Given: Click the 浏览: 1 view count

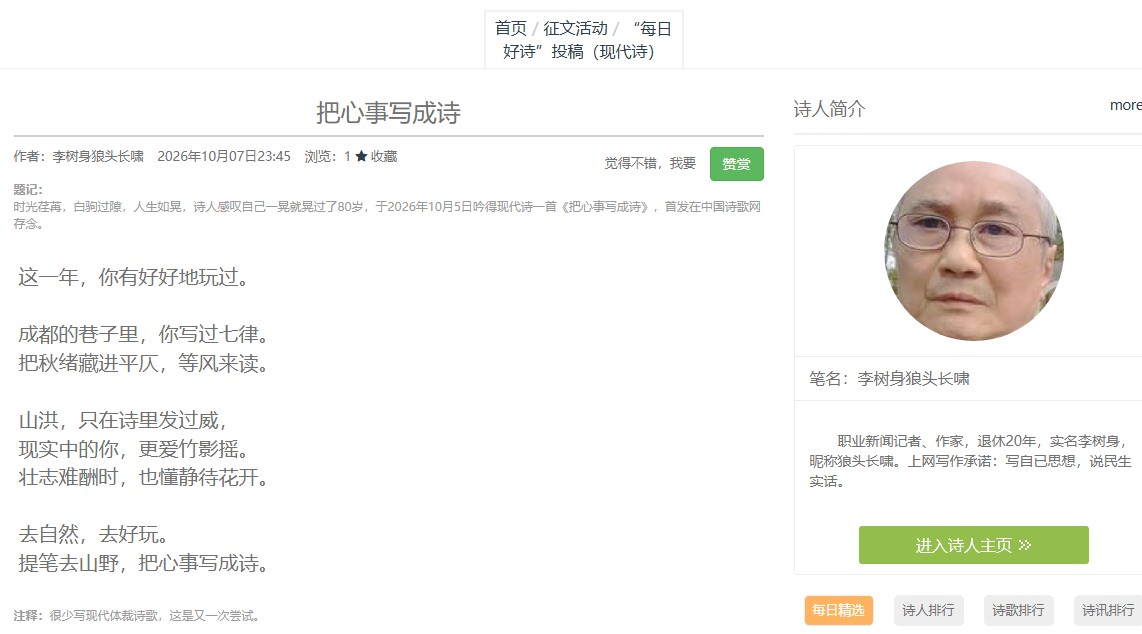Looking at the screenshot, I should [328, 156].
